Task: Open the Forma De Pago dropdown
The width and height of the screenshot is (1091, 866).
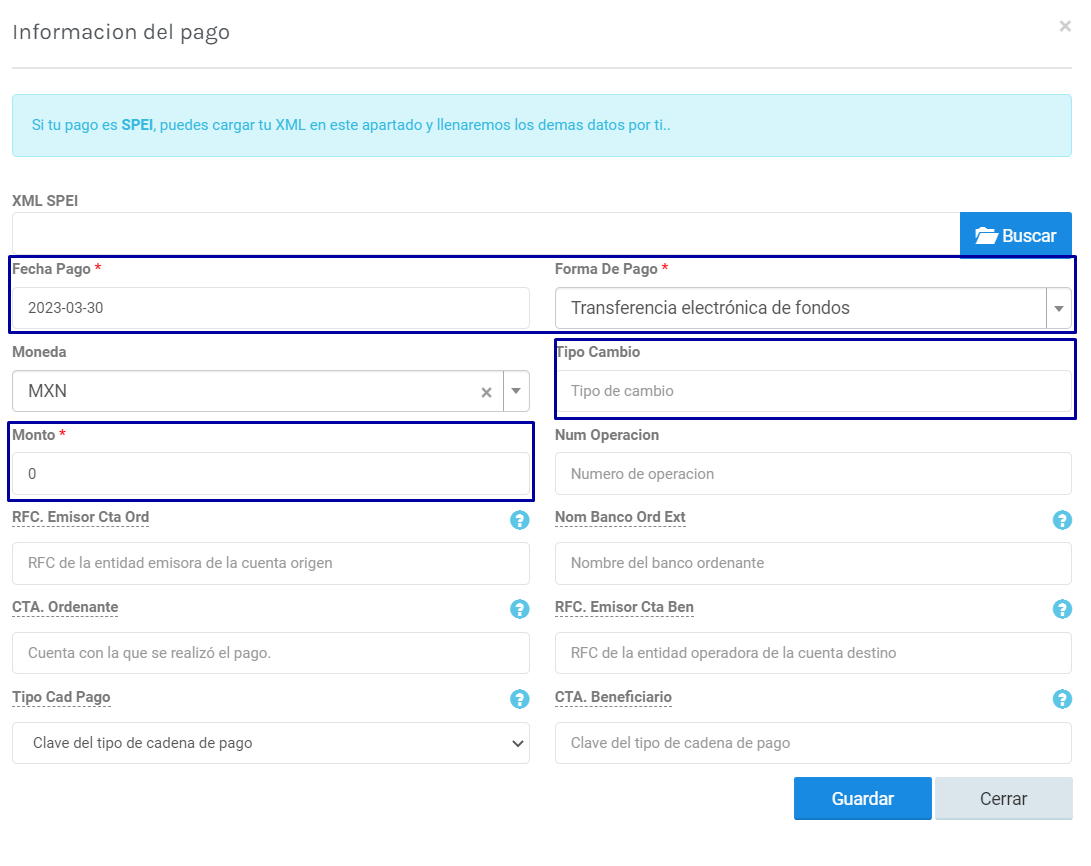Action: [x=1058, y=309]
